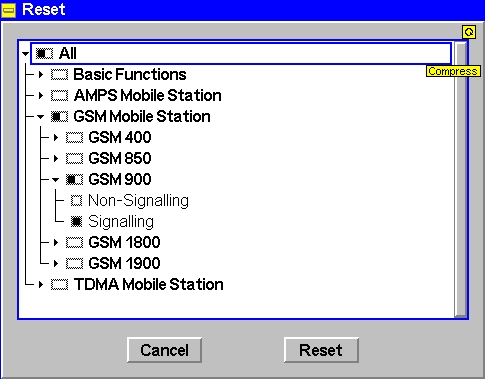Select the GSM Mobile Station label
Viewport: 485px width, 379px height.
pyautogui.click(x=142, y=116)
